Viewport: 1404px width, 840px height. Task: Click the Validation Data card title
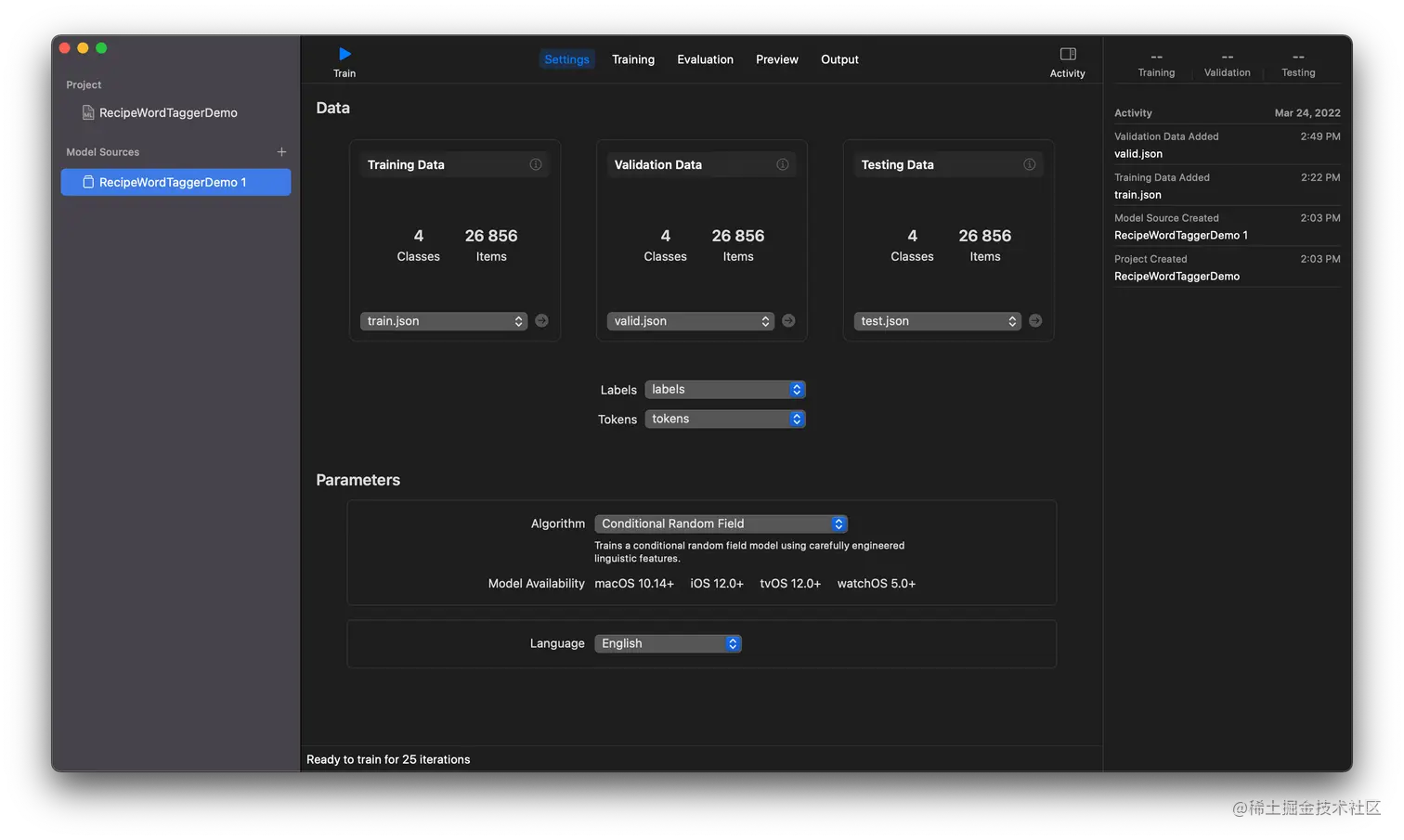pos(658,164)
